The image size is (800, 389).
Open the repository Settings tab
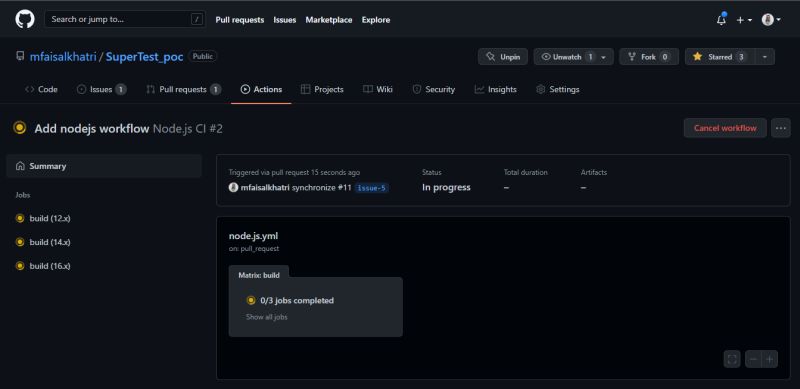558,89
